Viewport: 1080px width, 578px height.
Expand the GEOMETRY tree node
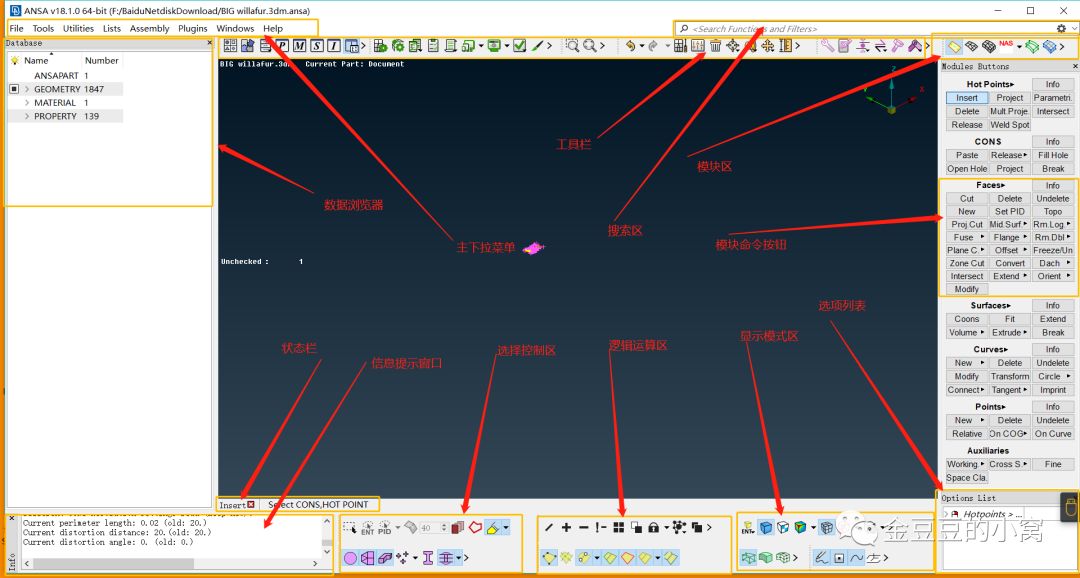(x=27, y=89)
